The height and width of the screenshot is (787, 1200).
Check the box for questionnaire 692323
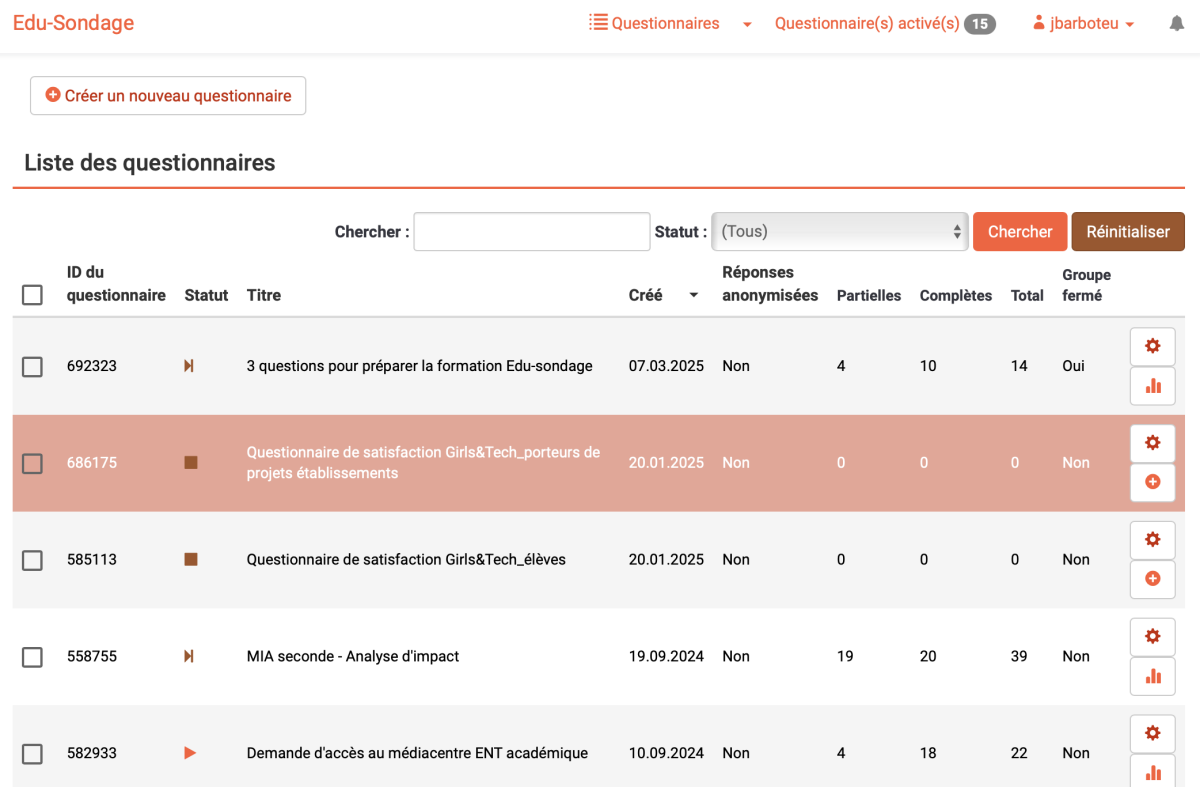32,367
